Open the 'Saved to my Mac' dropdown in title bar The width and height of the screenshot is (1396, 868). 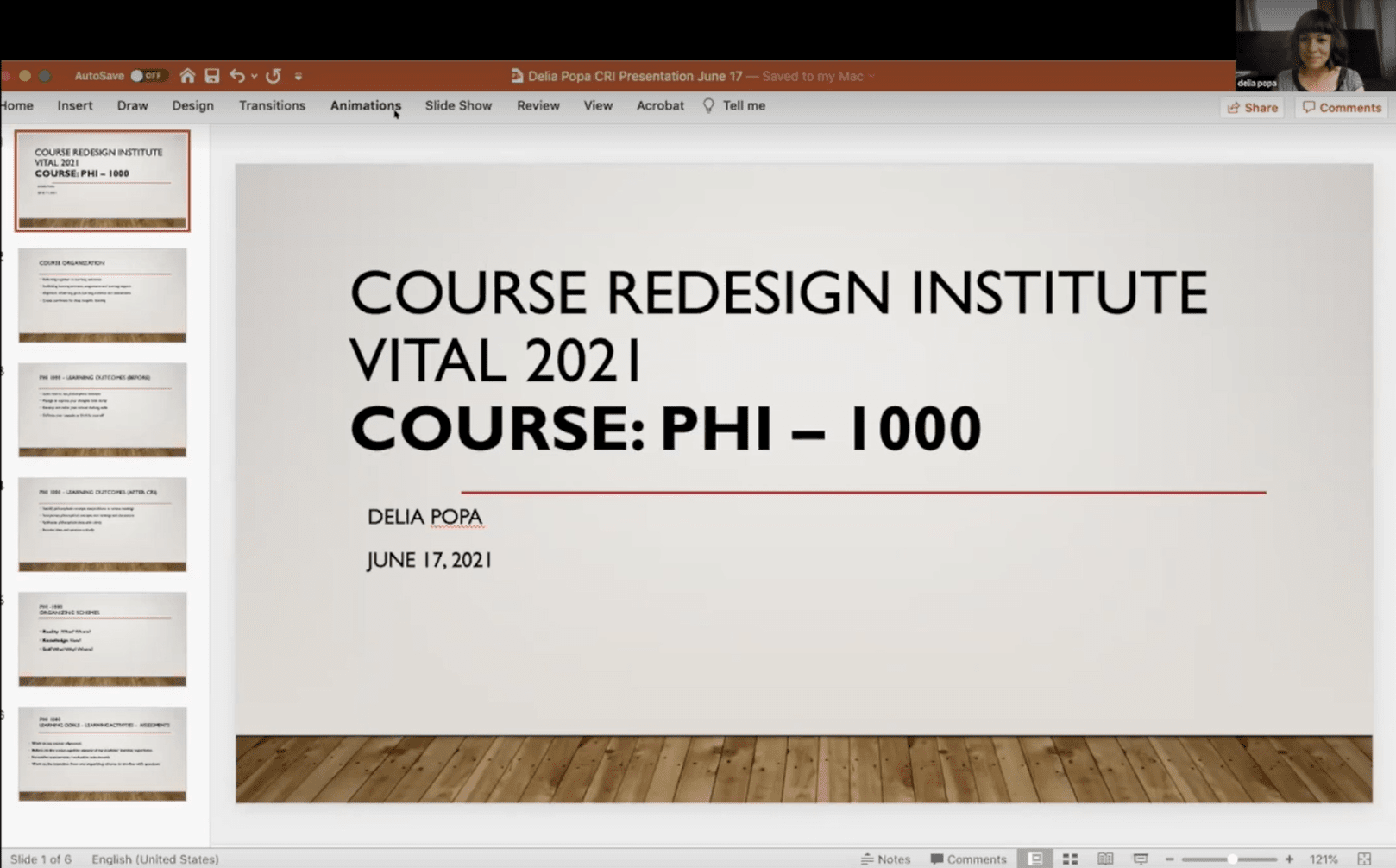coord(870,76)
